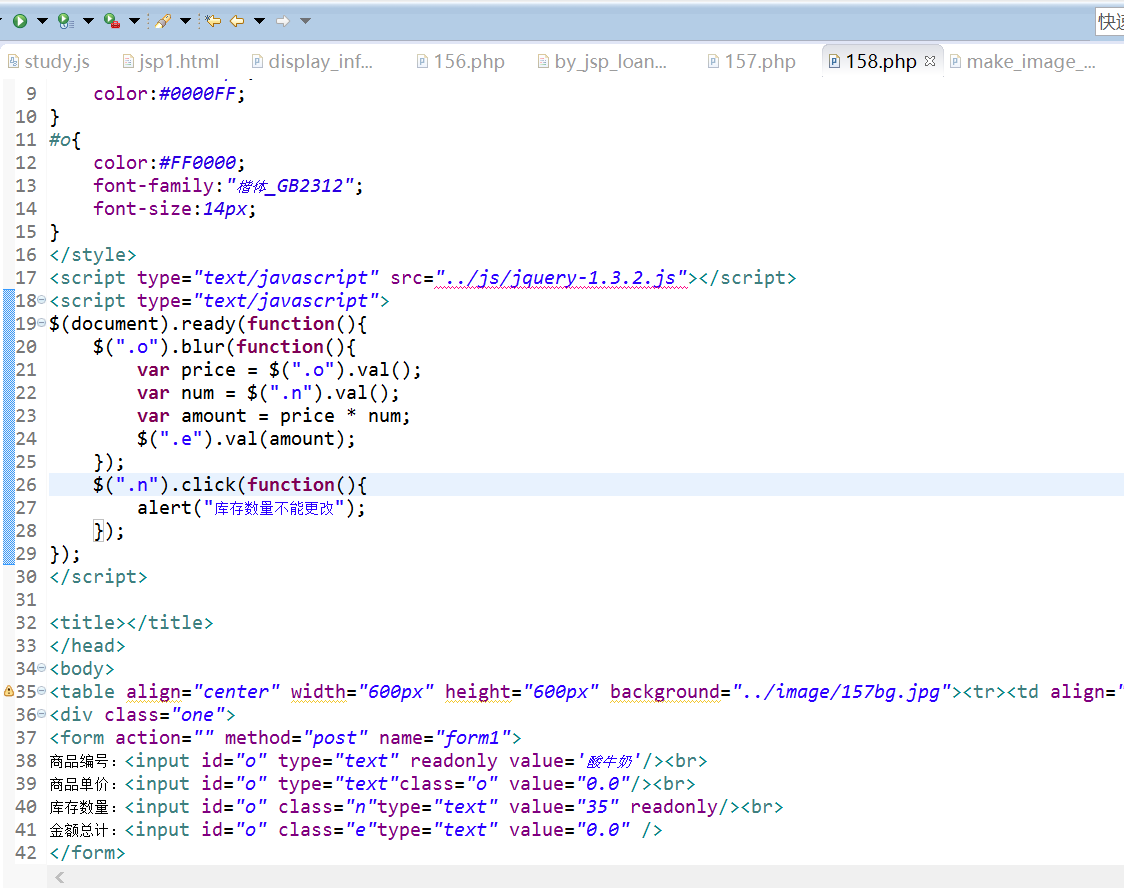Click the 156.php file icon
Screen dimensions: 1124x888
pyautogui.click(x=422, y=62)
